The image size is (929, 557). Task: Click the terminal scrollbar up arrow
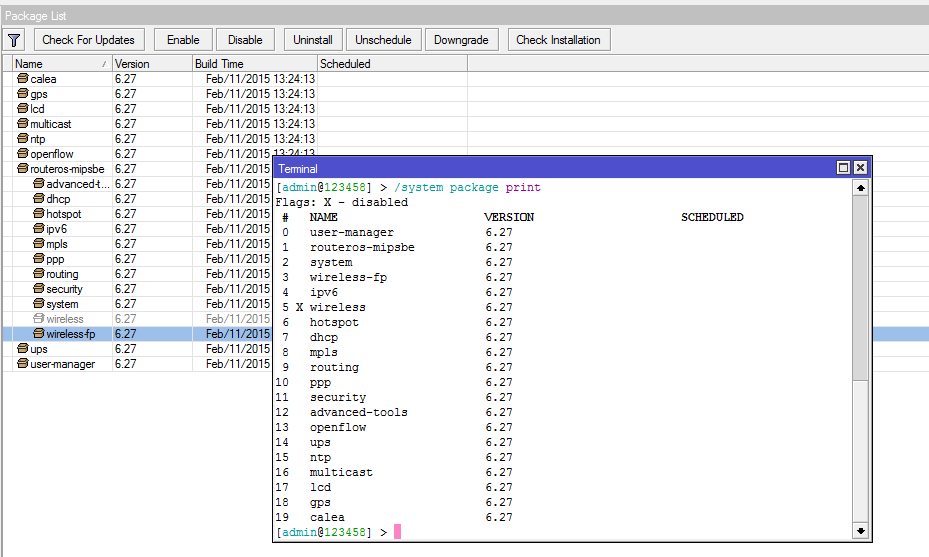[860, 188]
